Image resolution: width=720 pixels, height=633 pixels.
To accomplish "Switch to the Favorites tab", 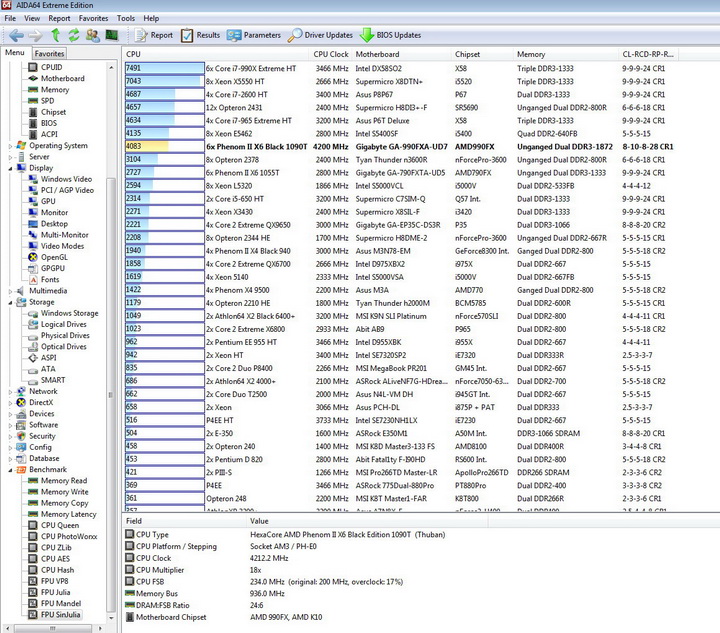I will pos(49,53).
